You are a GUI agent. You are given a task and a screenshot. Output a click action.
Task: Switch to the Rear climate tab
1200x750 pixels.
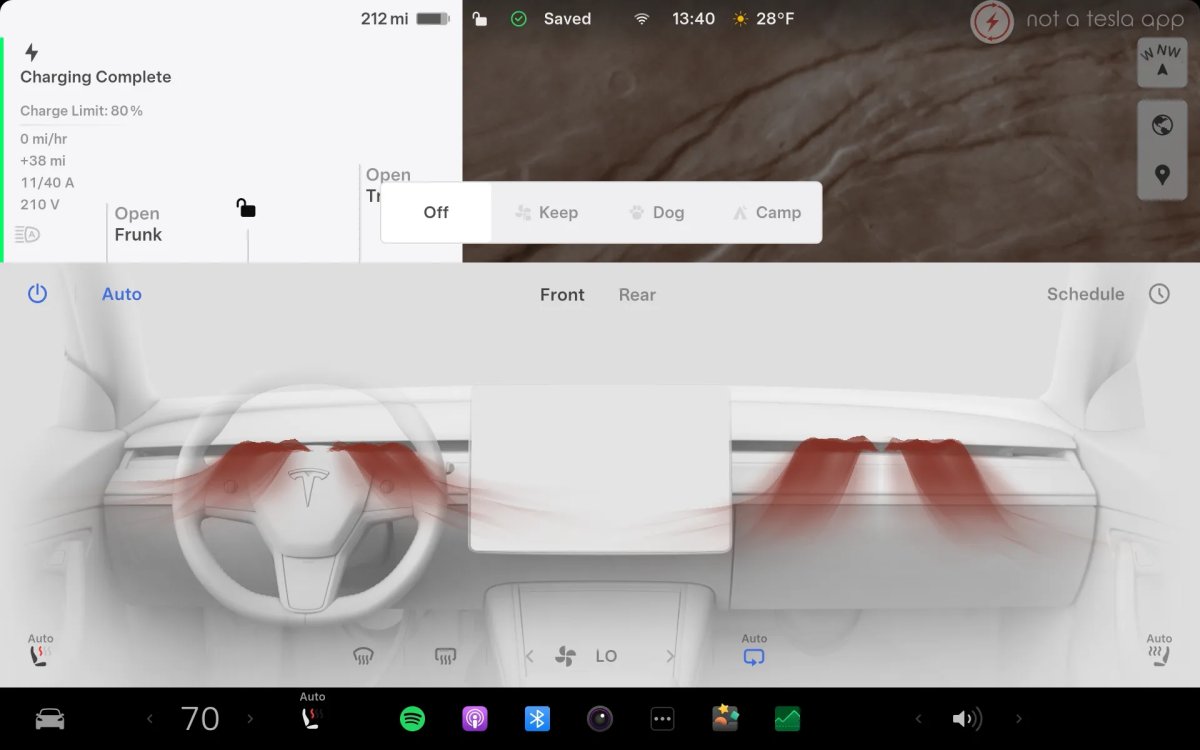click(x=637, y=295)
